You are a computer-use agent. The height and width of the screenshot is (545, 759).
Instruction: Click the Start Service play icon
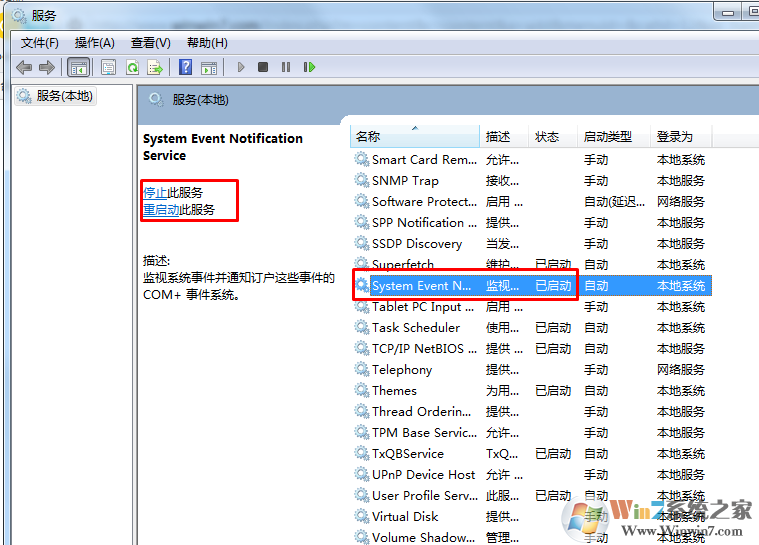[241, 67]
